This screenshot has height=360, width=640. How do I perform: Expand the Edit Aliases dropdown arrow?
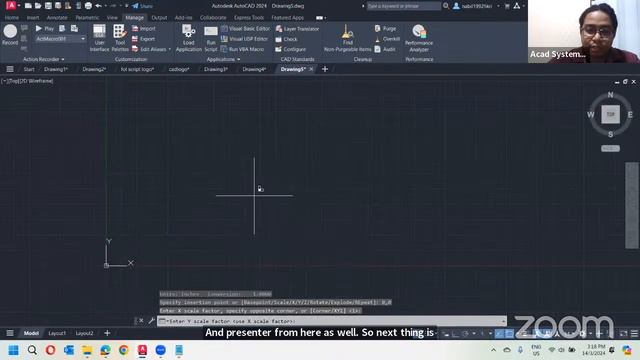point(169,49)
